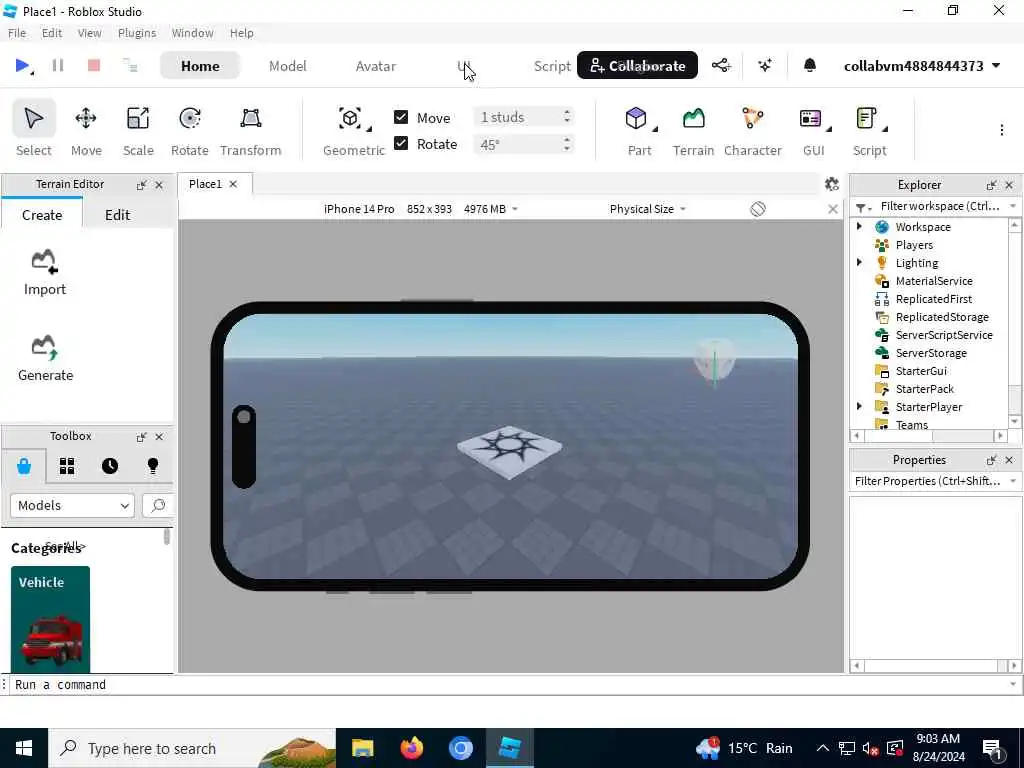Open Windows Start menu

(24, 748)
